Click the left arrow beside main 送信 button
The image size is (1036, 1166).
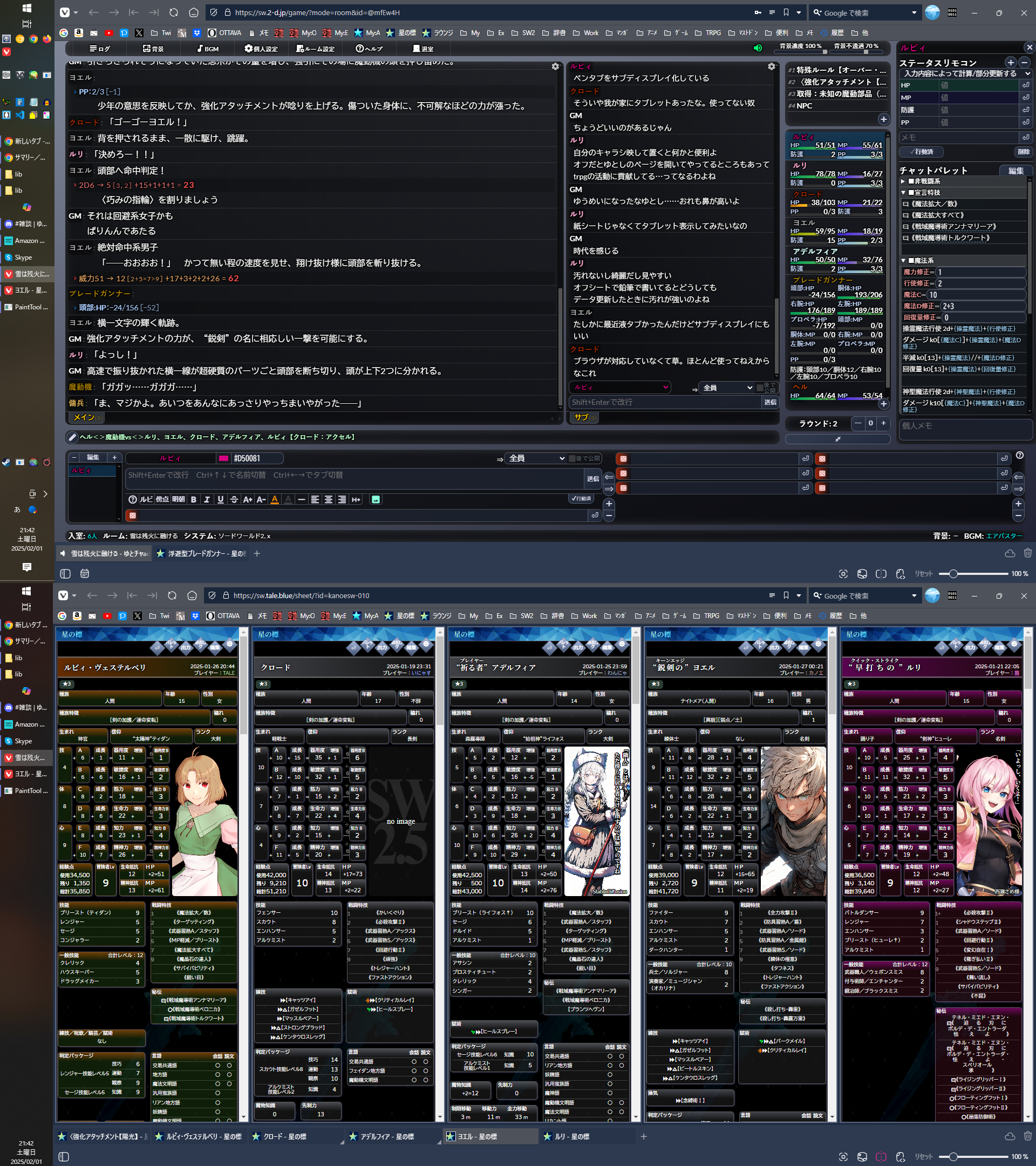(x=609, y=477)
